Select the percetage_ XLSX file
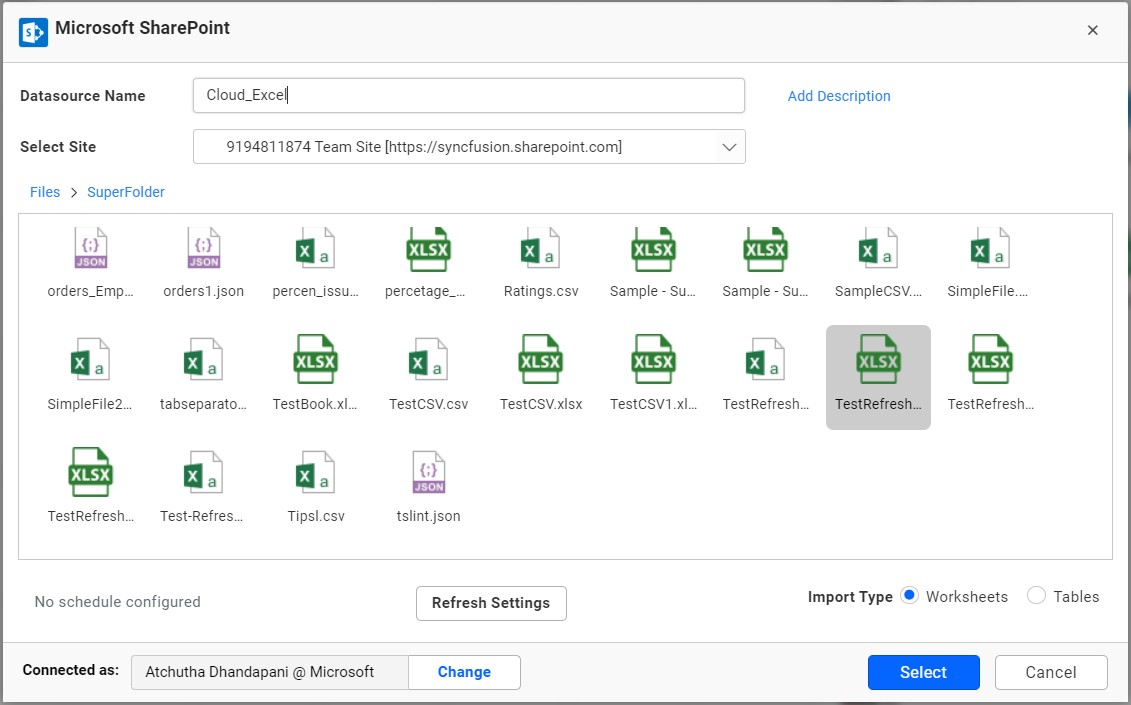 pos(428,263)
